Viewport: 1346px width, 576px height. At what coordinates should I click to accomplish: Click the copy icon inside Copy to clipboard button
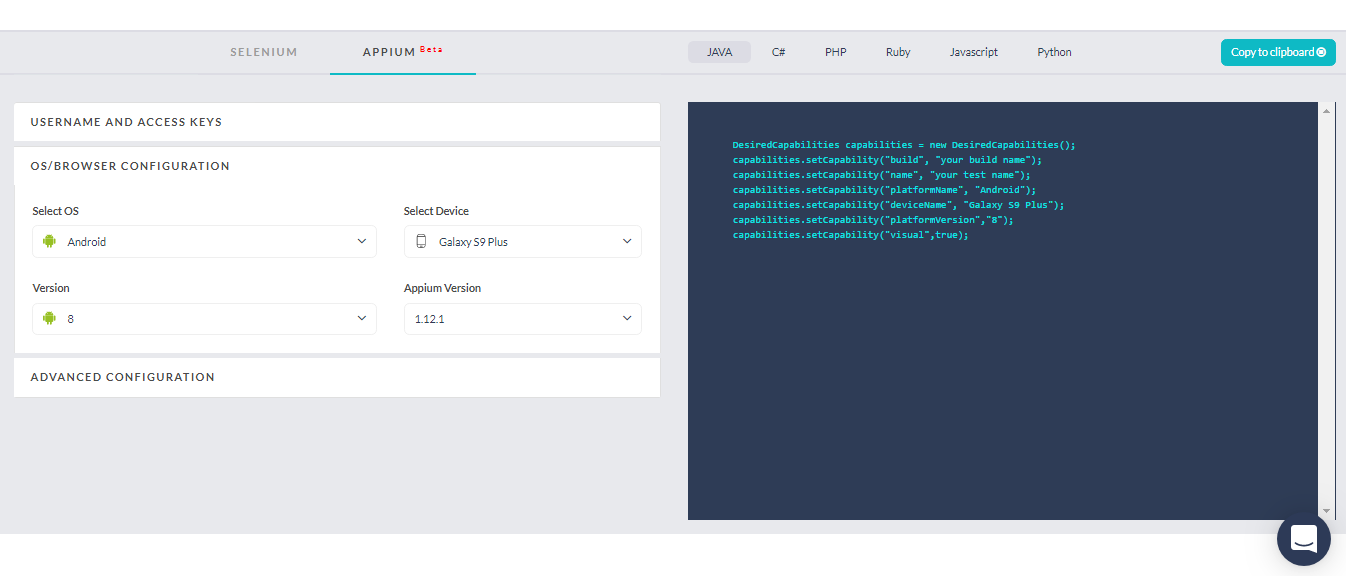pyautogui.click(x=1322, y=52)
